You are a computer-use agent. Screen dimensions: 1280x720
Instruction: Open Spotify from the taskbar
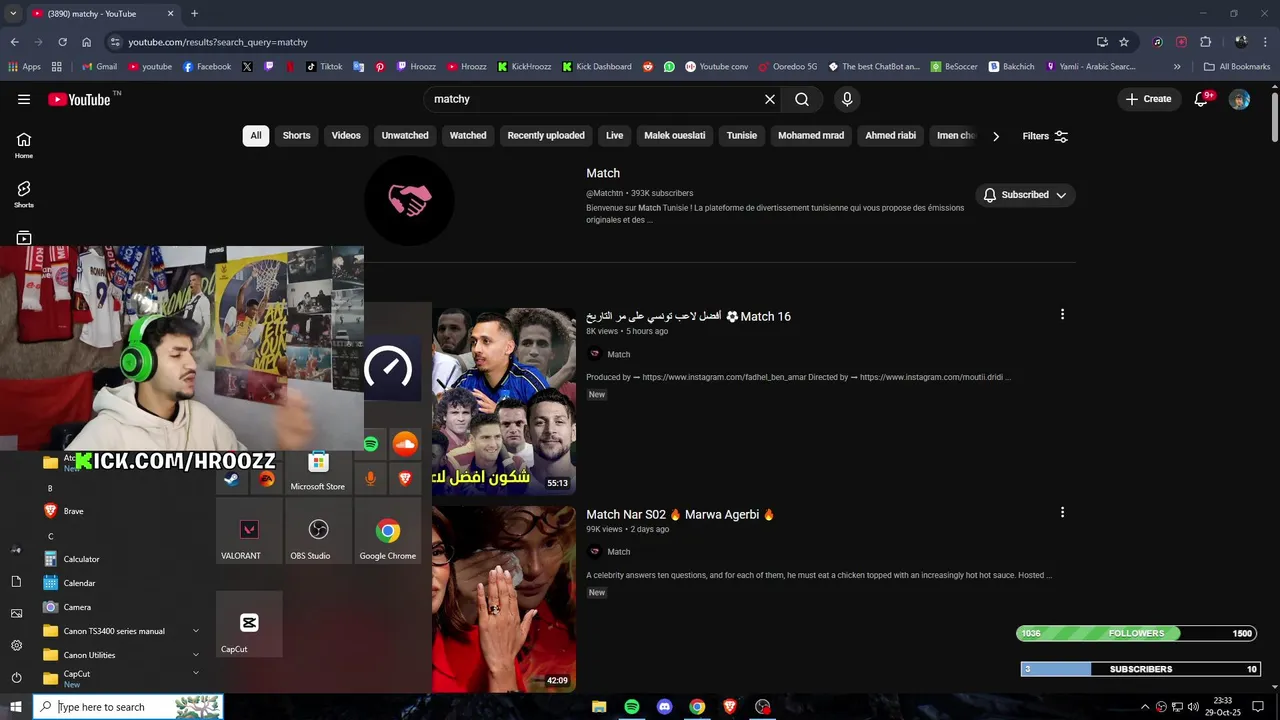coord(632,707)
